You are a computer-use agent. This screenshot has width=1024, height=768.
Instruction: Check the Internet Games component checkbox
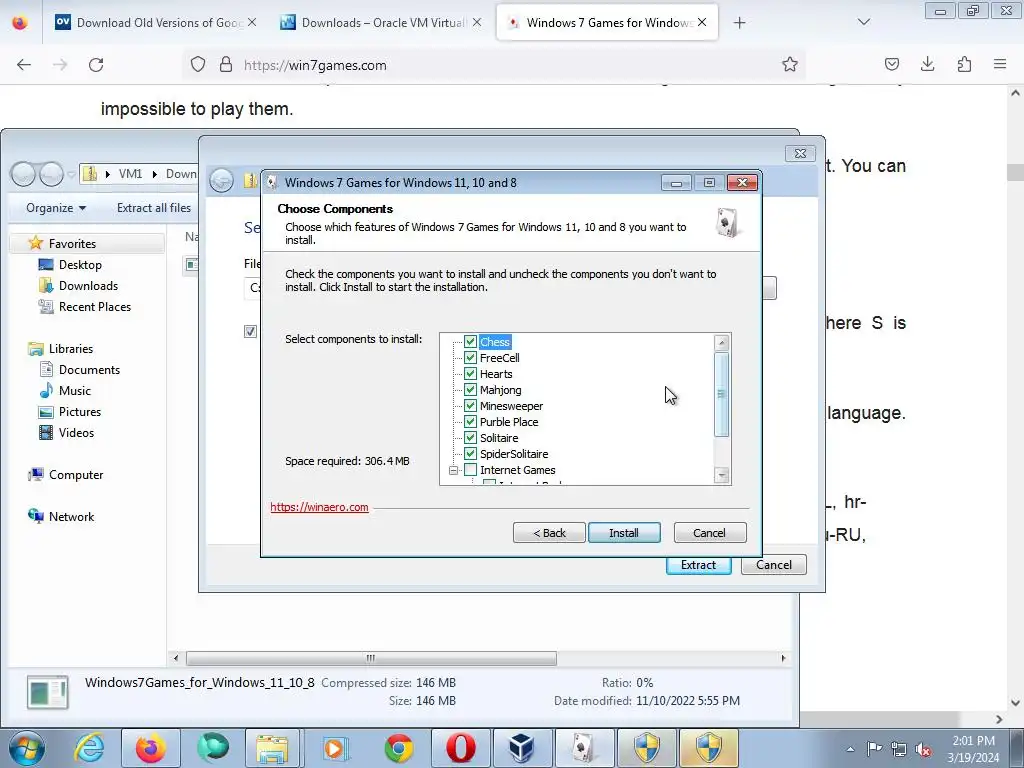coord(470,470)
